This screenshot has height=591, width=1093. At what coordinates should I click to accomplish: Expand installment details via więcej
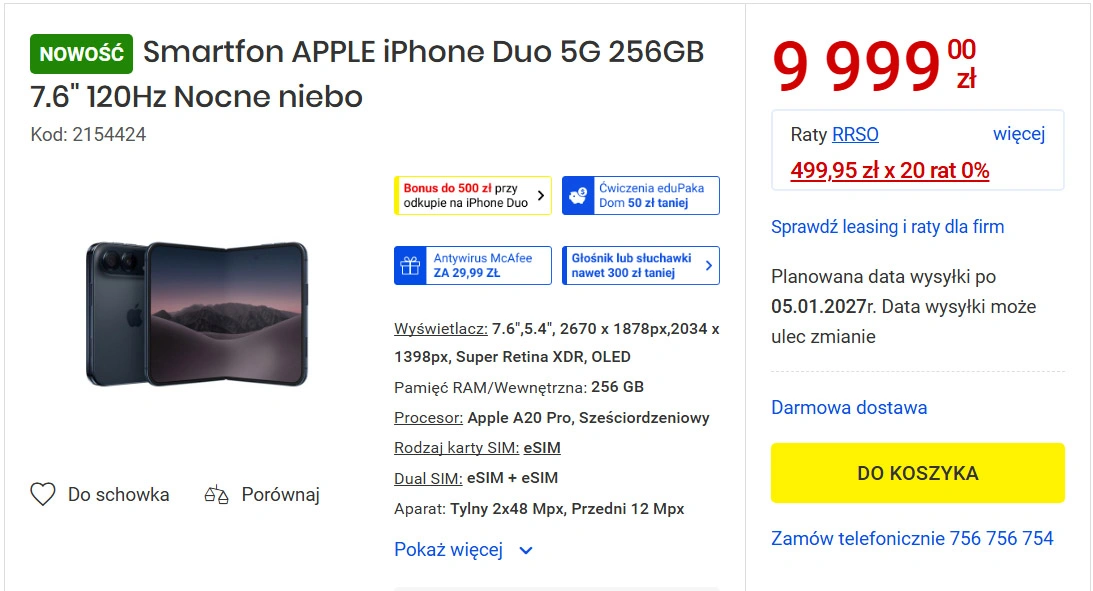(x=1018, y=134)
